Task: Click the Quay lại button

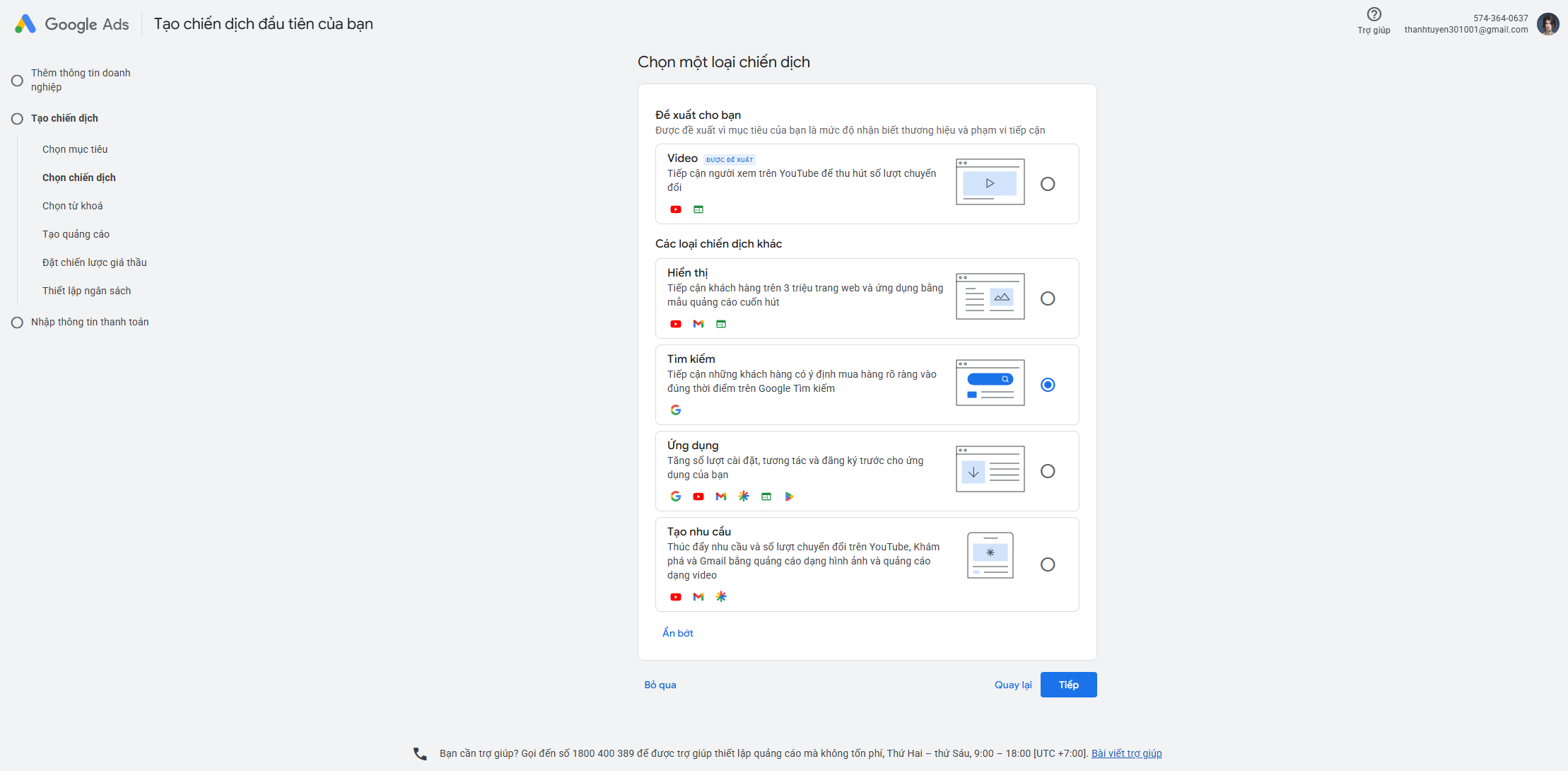Action: click(1013, 685)
